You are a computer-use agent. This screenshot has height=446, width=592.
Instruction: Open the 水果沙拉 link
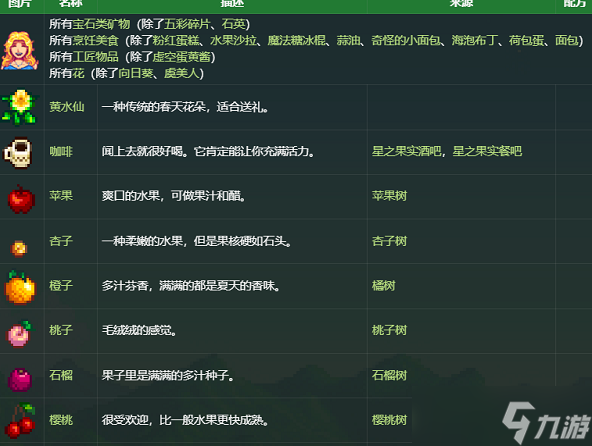[x=233, y=40]
